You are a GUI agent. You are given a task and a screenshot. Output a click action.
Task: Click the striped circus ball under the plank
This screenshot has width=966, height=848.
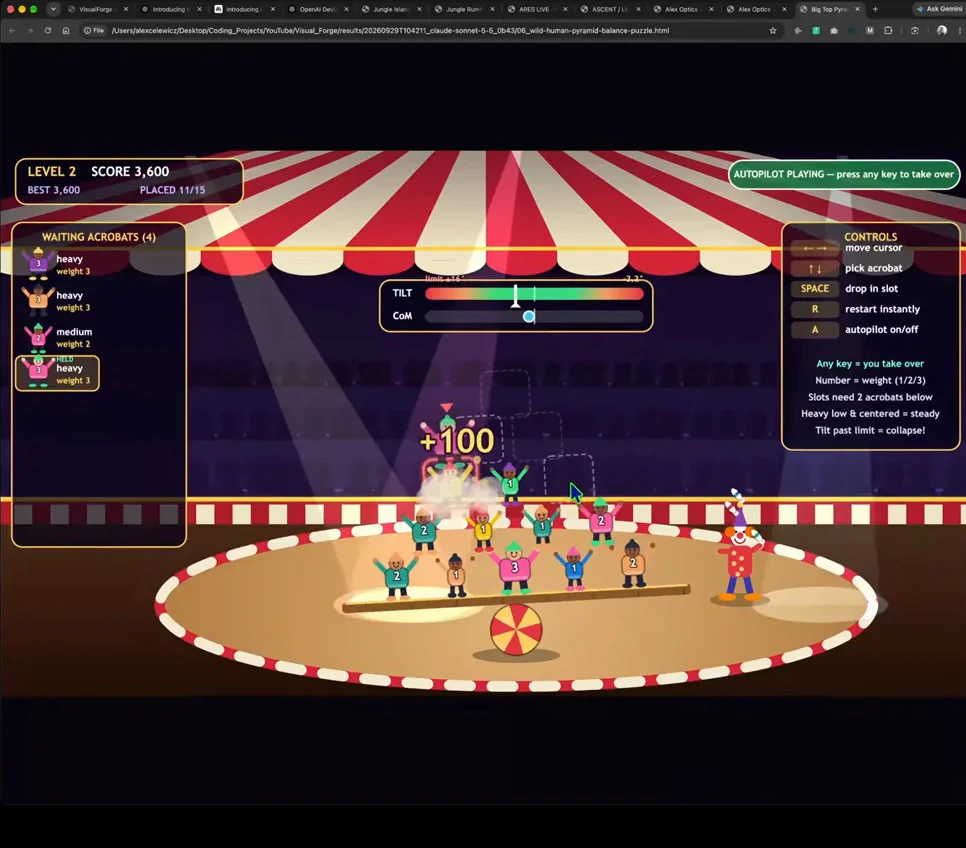pyautogui.click(x=516, y=629)
